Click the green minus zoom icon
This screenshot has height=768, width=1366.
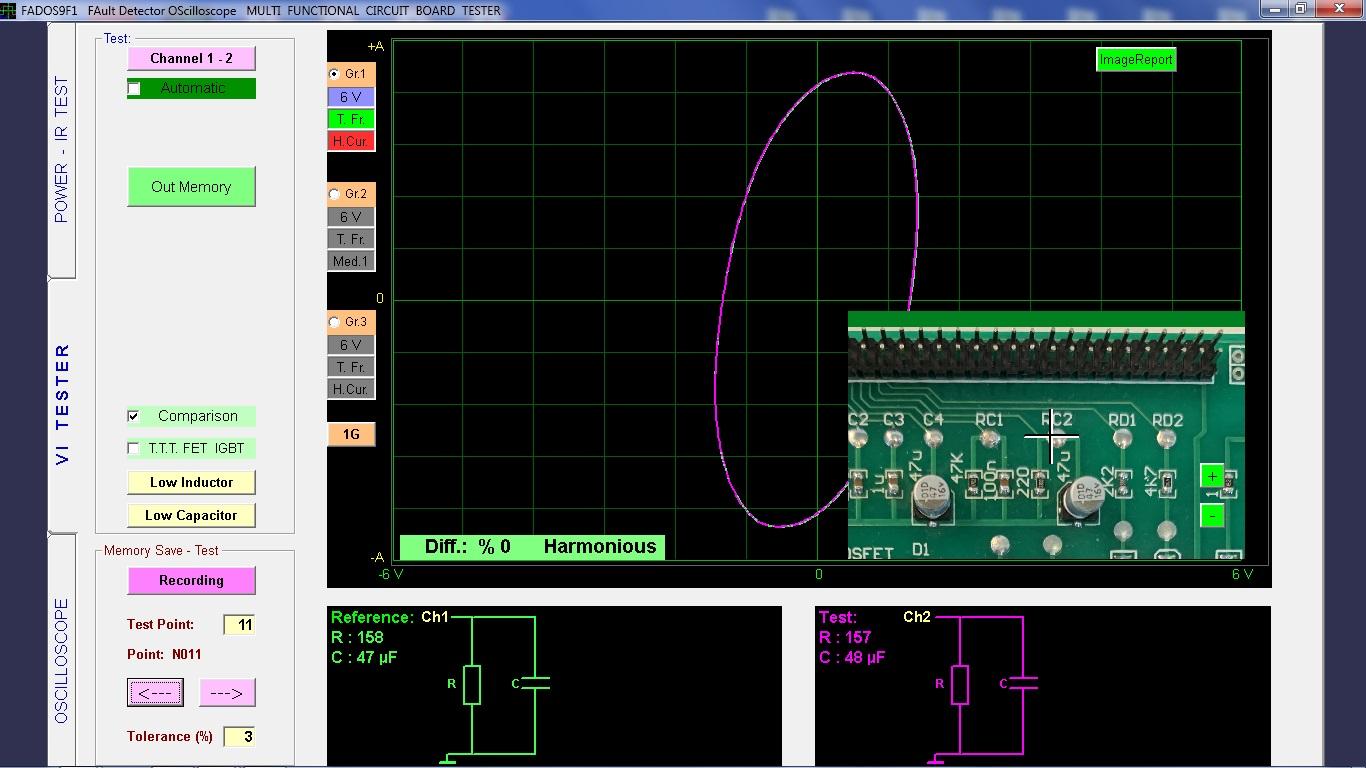pos(1212,516)
